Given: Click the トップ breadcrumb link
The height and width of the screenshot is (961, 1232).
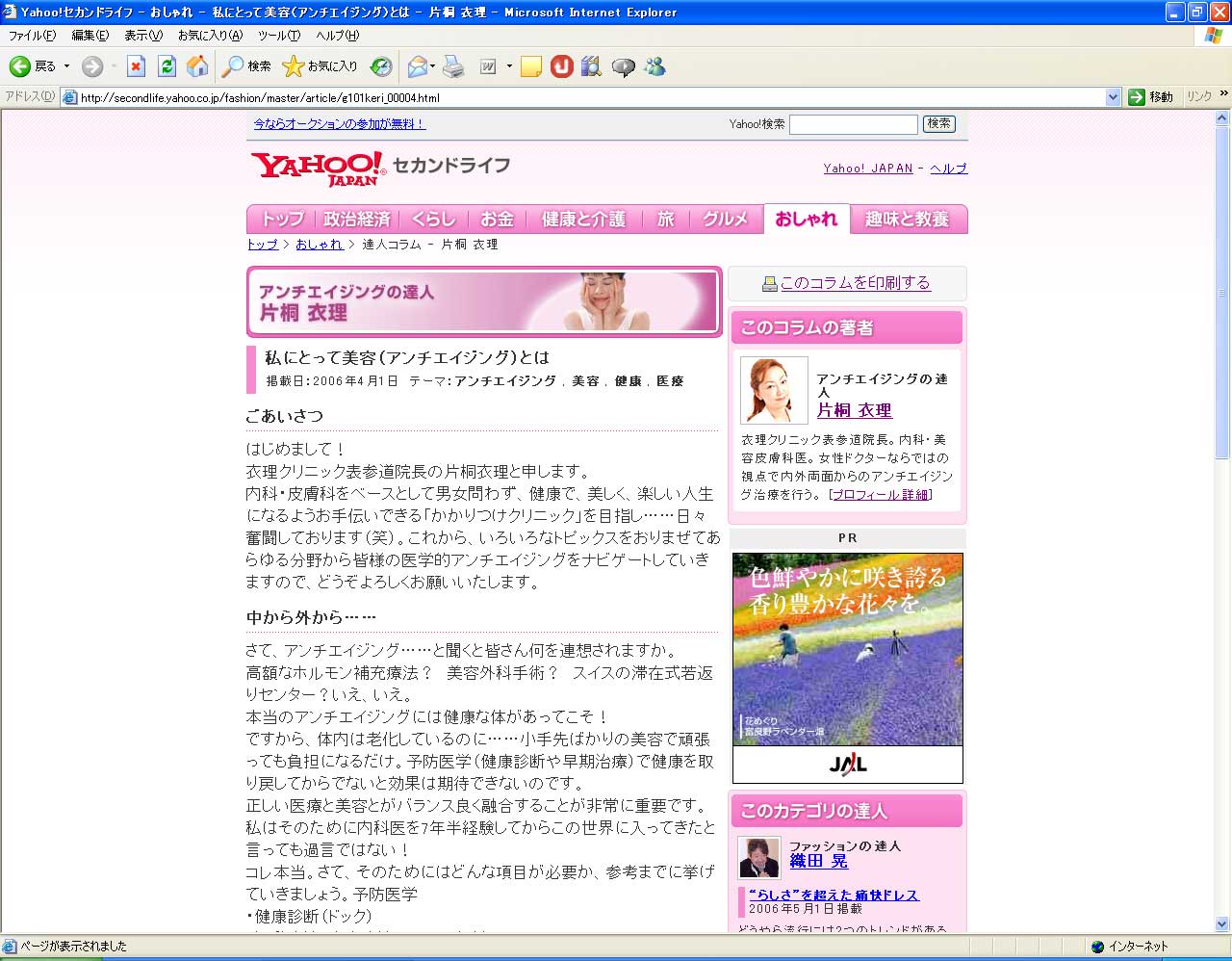Looking at the screenshot, I should pyautogui.click(x=263, y=245).
